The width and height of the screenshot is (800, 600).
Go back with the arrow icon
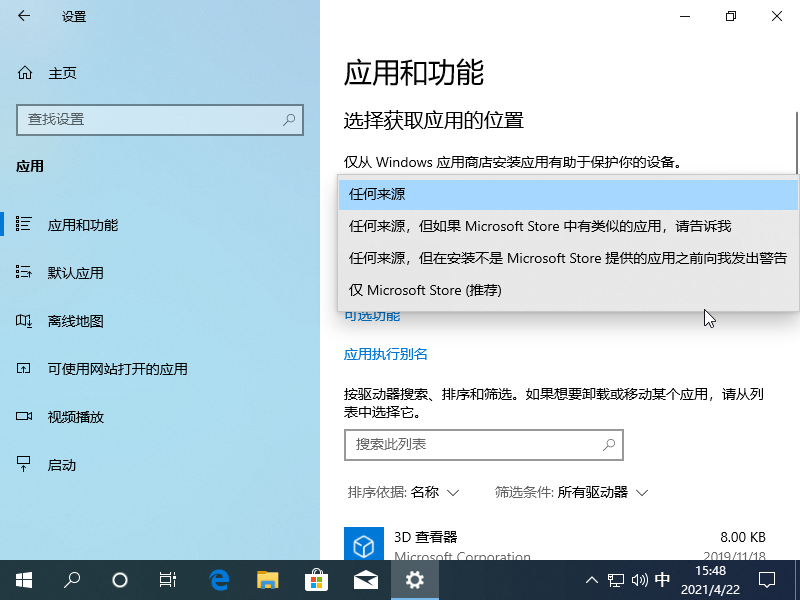[24, 16]
